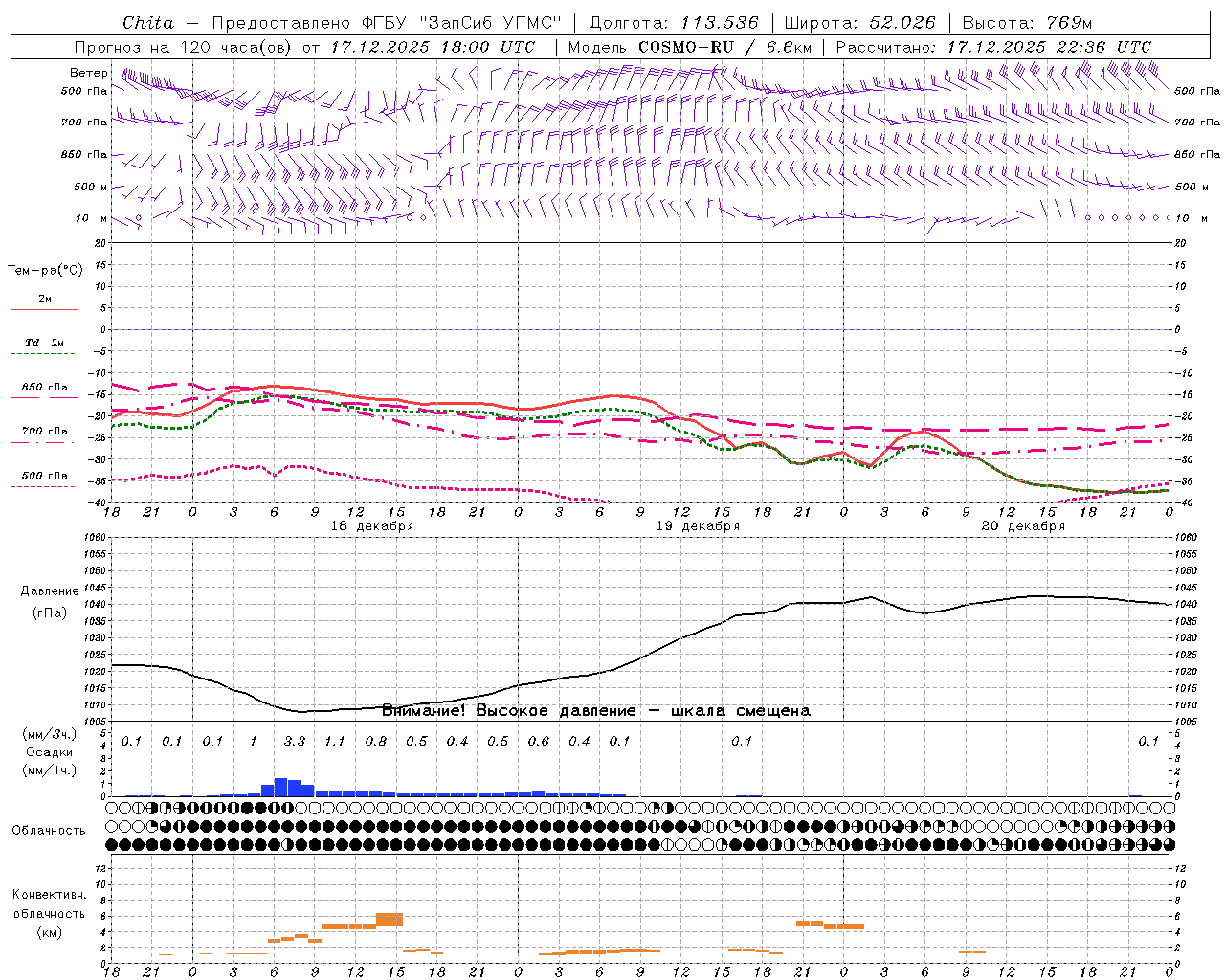Click the "18 декабря" date label

click(372, 526)
